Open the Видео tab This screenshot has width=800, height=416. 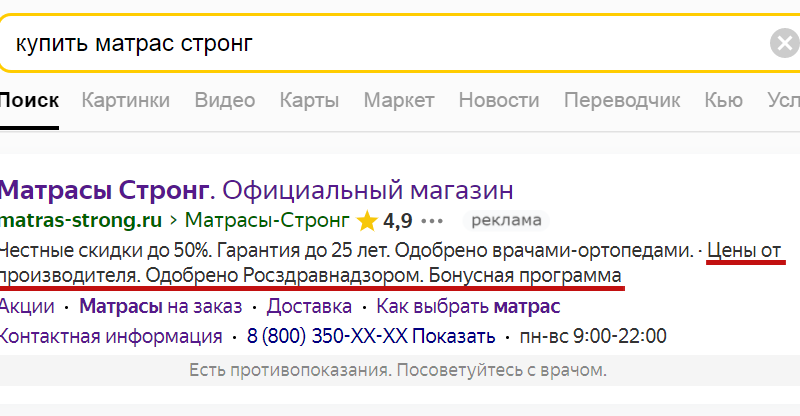[x=224, y=100]
